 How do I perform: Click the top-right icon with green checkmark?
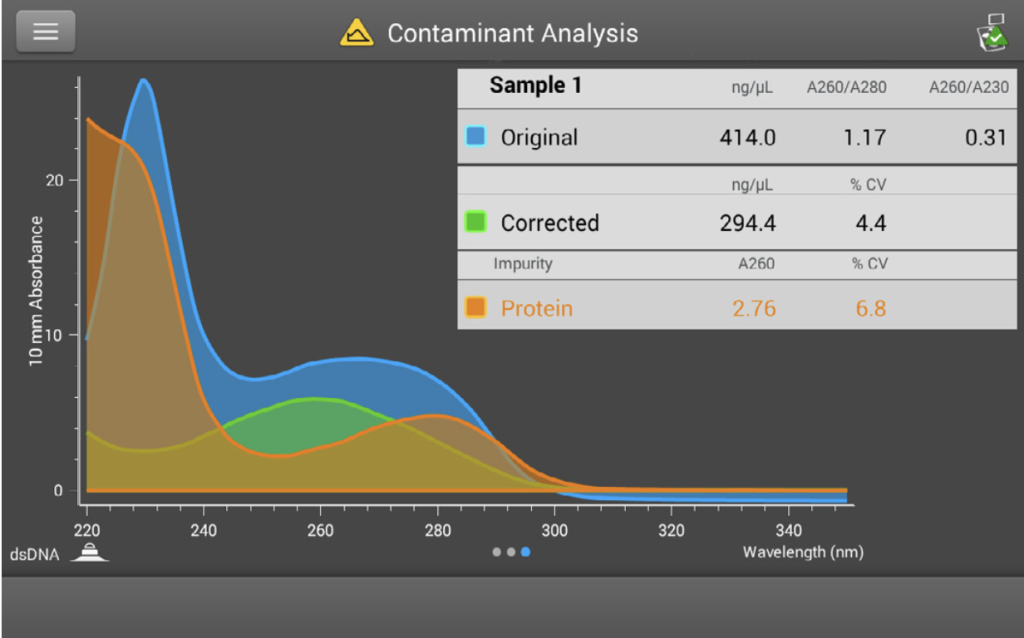992,33
